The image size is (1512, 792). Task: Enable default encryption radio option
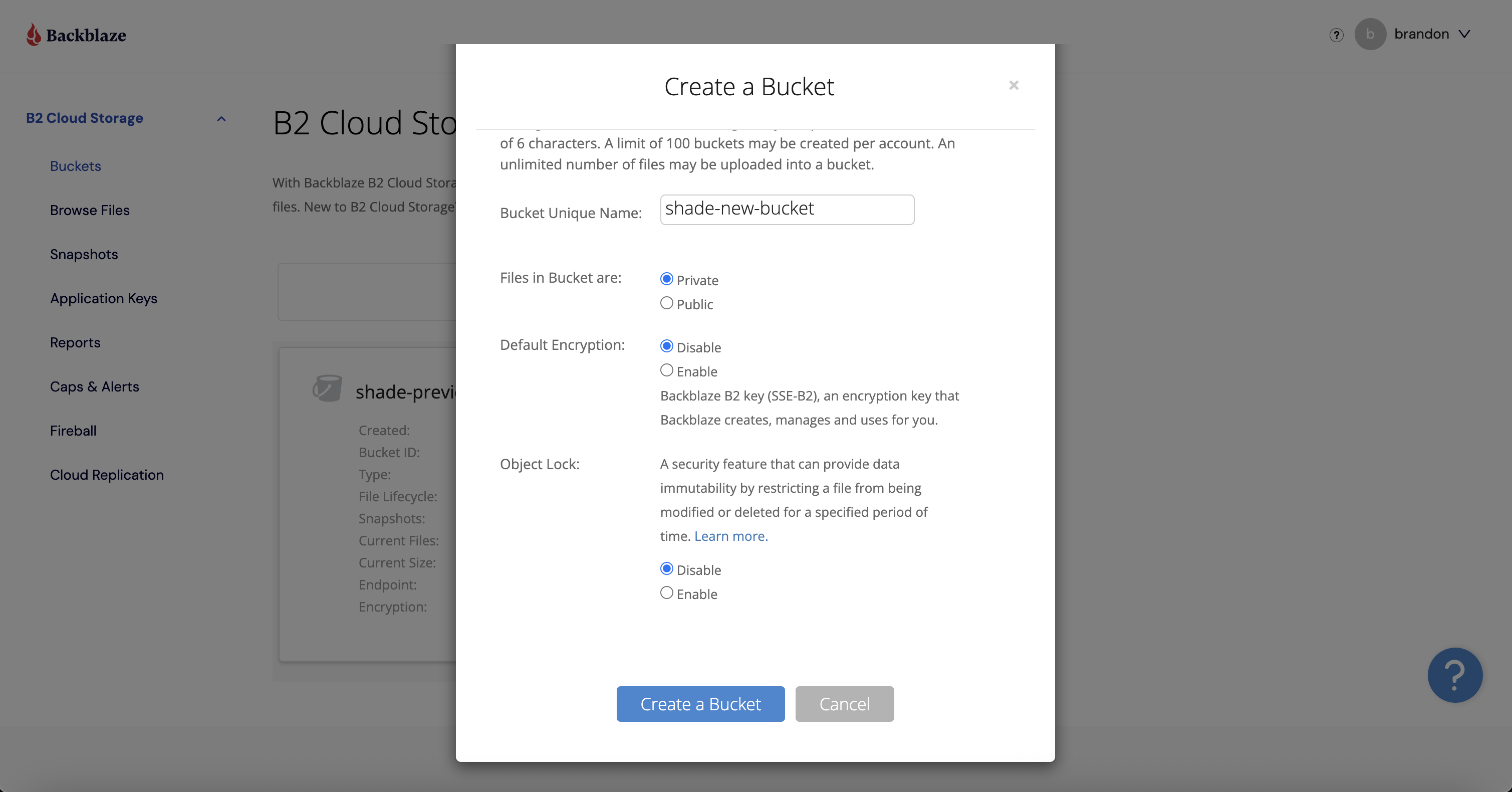[666, 370]
